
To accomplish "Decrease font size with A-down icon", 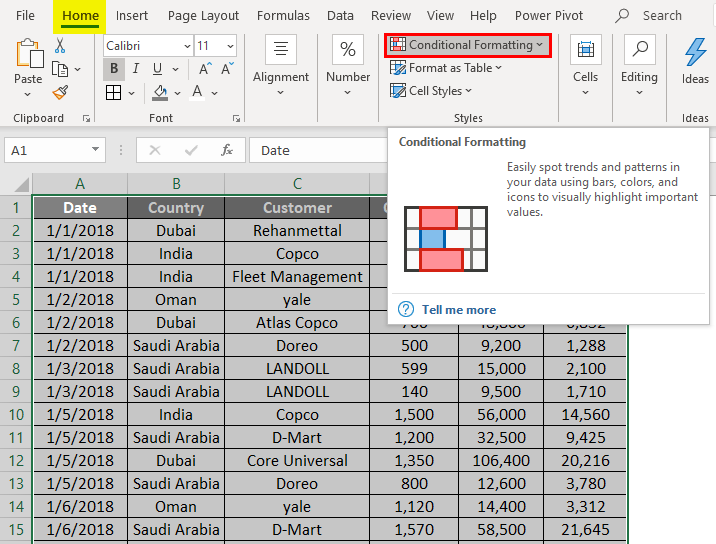I will pos(227,69).
